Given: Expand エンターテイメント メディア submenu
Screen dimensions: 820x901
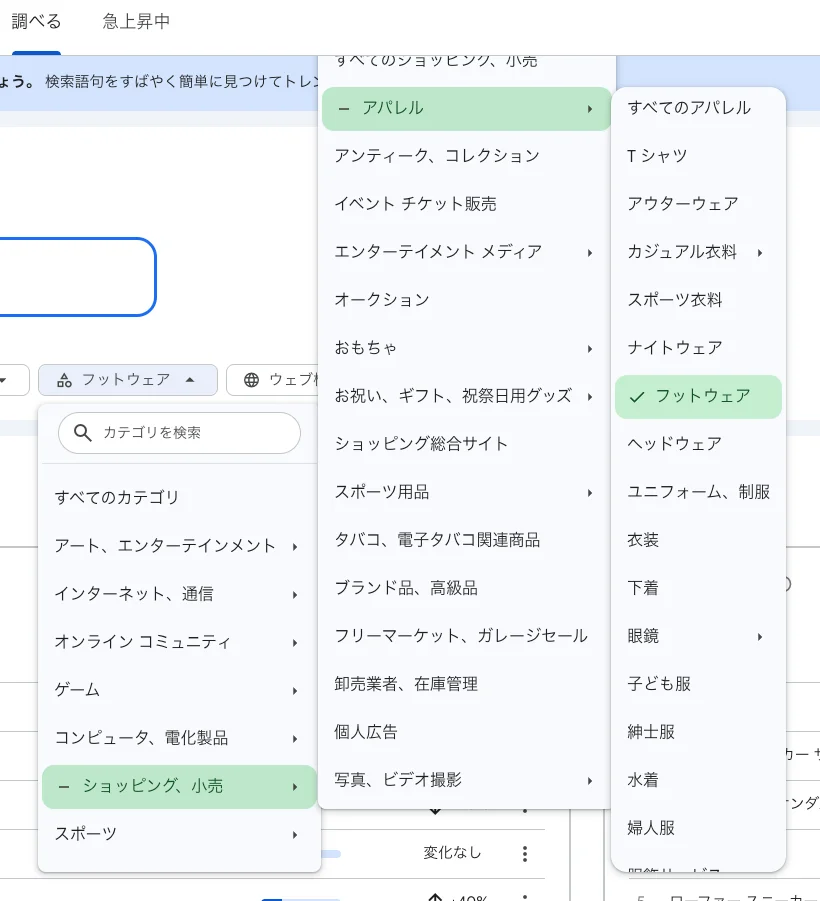Looking at the screenshot, I should coord(466,252).
